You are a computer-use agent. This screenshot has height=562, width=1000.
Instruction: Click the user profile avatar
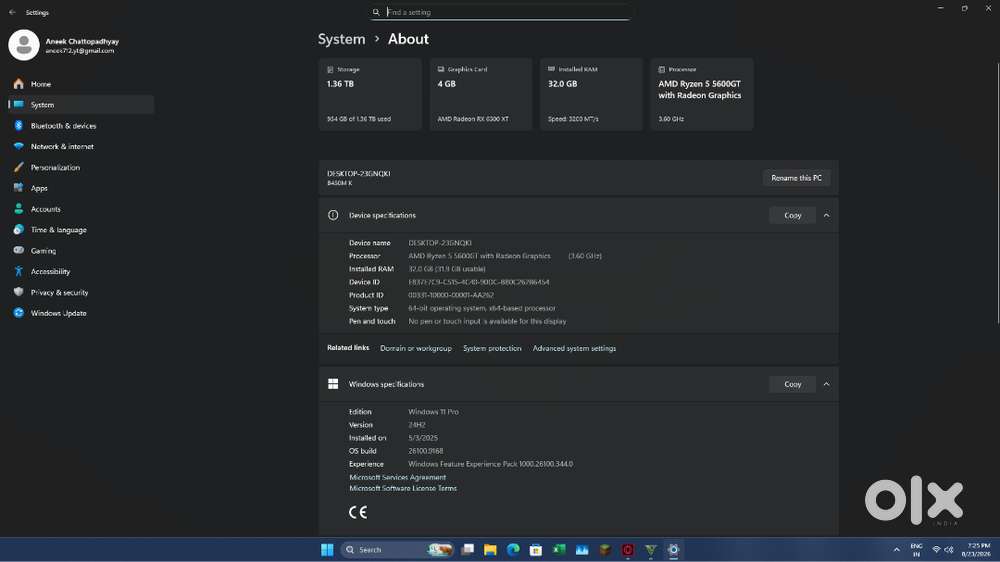coord(24,45)
